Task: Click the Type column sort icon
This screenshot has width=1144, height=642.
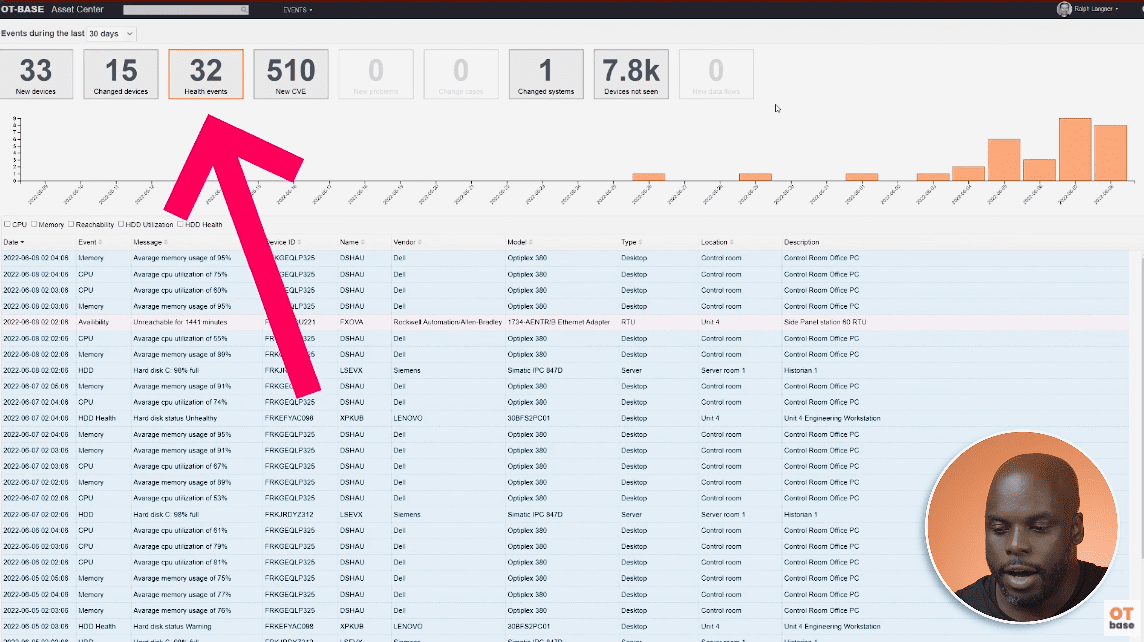Action: point(640,242)
